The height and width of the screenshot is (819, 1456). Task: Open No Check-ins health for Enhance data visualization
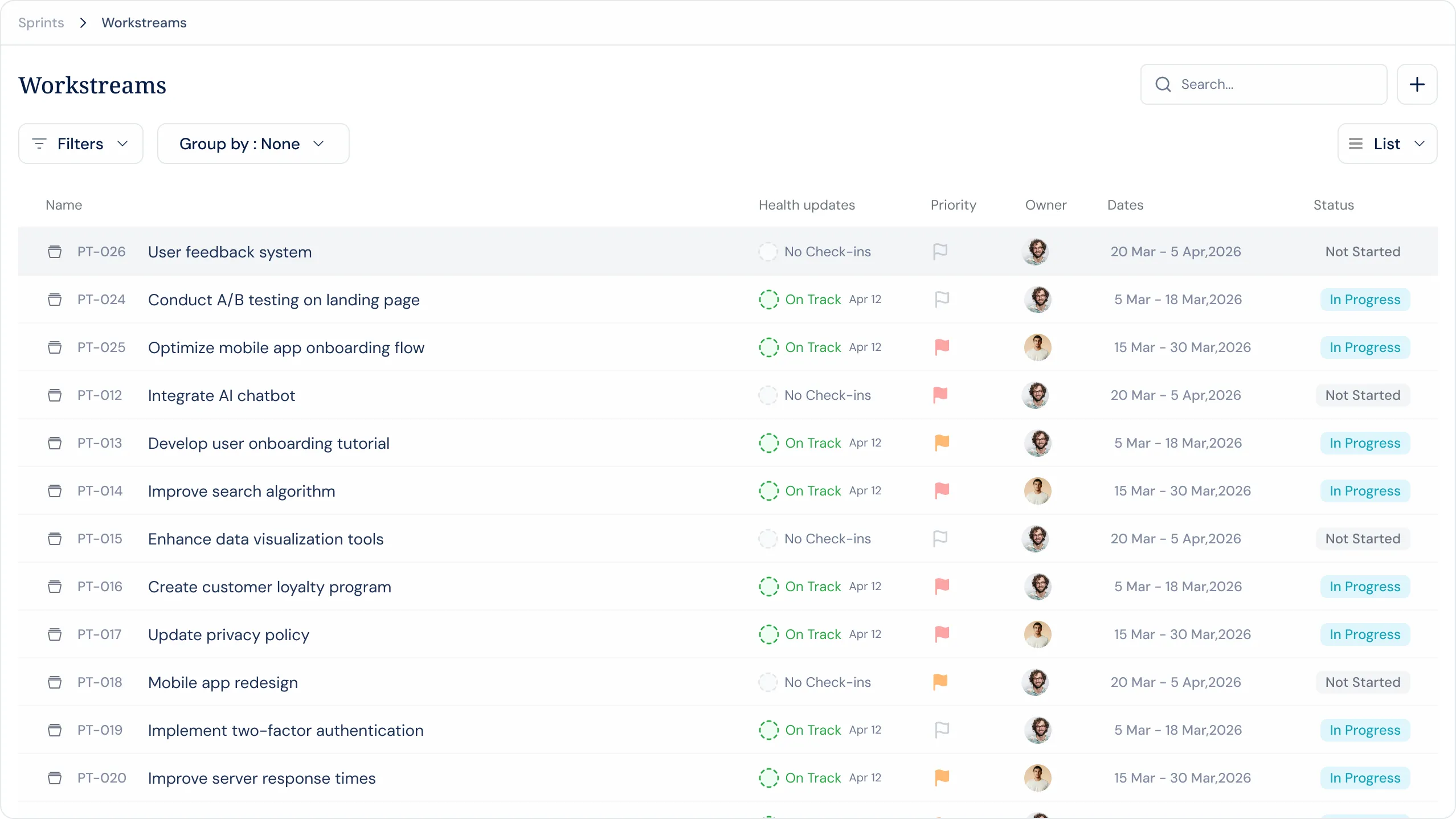point(815,539)
